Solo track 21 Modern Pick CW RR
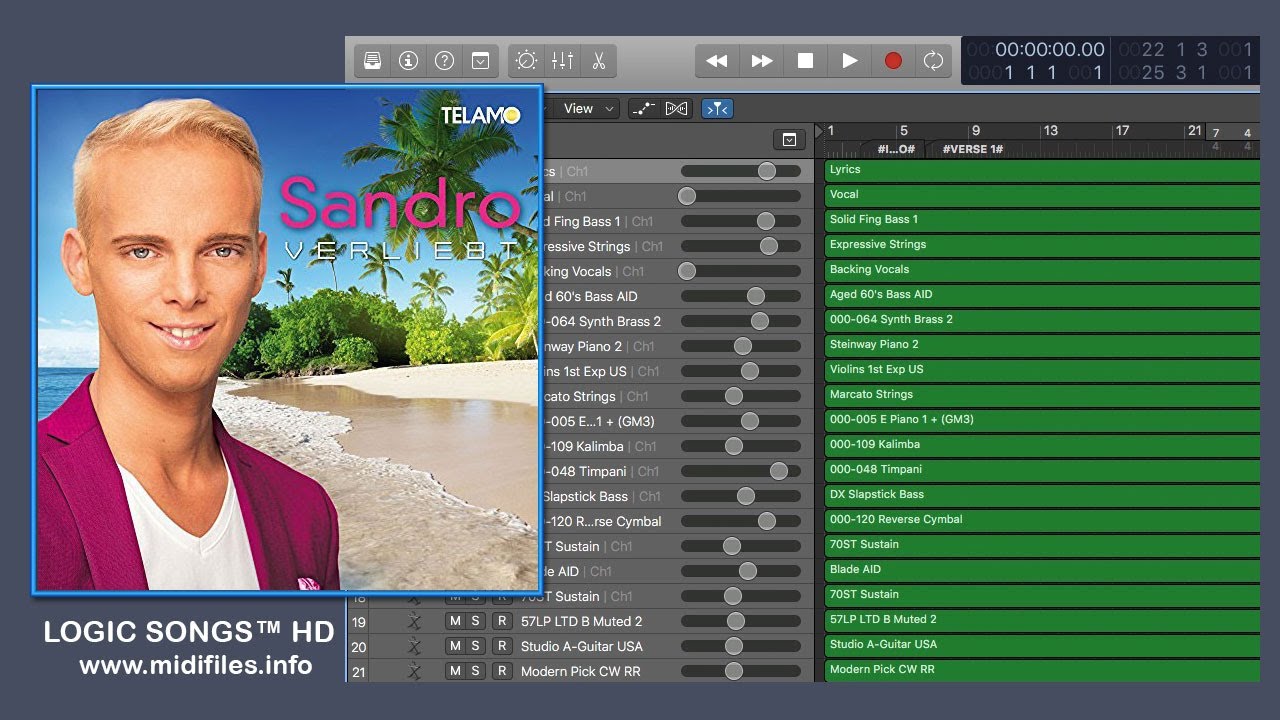Viewport: 1280px width, 720px height. pos(475,671)
